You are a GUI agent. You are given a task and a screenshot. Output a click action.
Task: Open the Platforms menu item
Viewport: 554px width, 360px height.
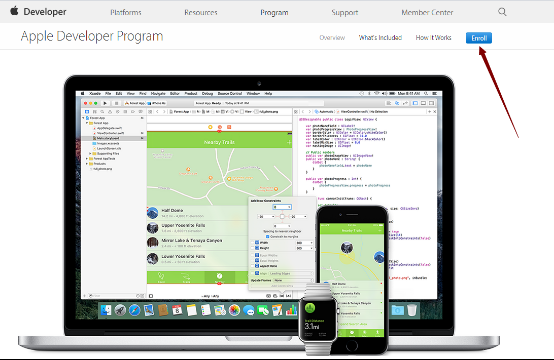(x=126, y=12)
